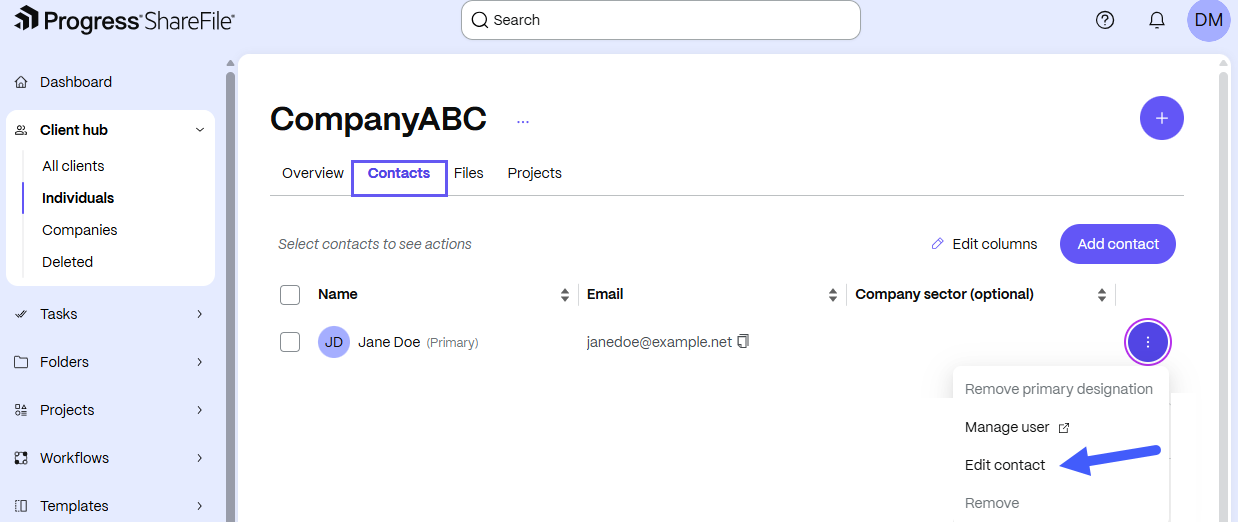
Task: Click the Tasks checkmark icon
Action: [x=21, y=314]
